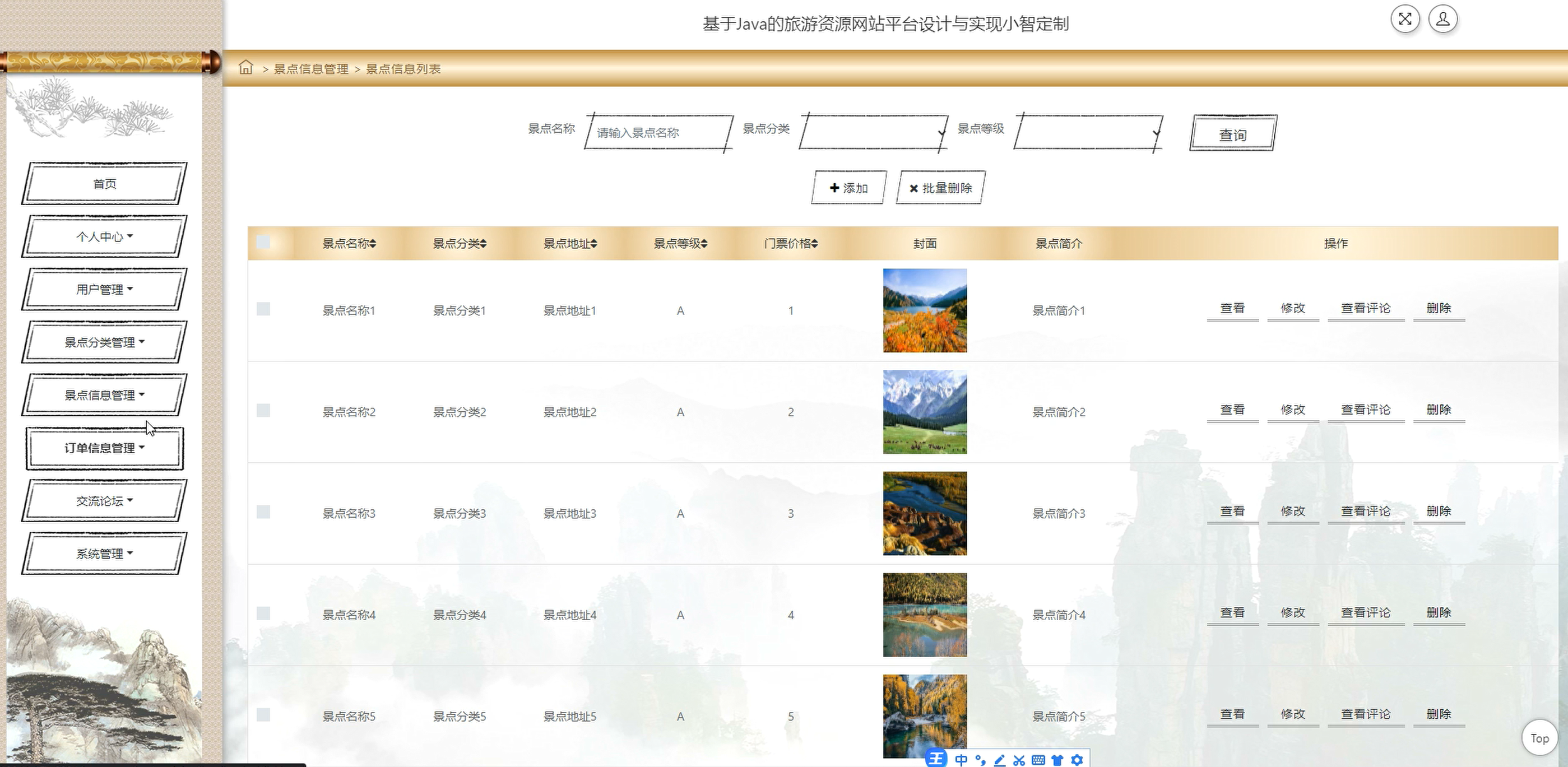Image resolution: width=1568 pixels, height=767 pixels.
Task: Sort by 景点等级 column arrows
Action: [x=704, y=244]
